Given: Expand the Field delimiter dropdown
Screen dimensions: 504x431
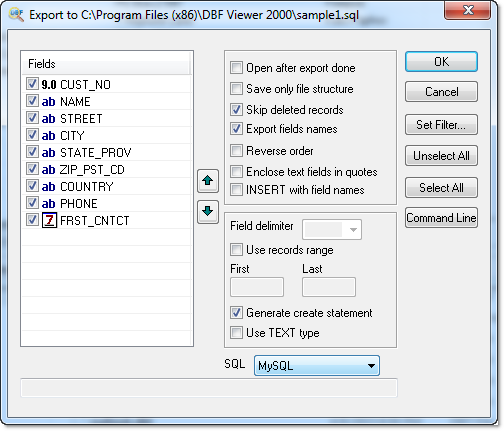Looking at the screenshot, I should (332, 229).
